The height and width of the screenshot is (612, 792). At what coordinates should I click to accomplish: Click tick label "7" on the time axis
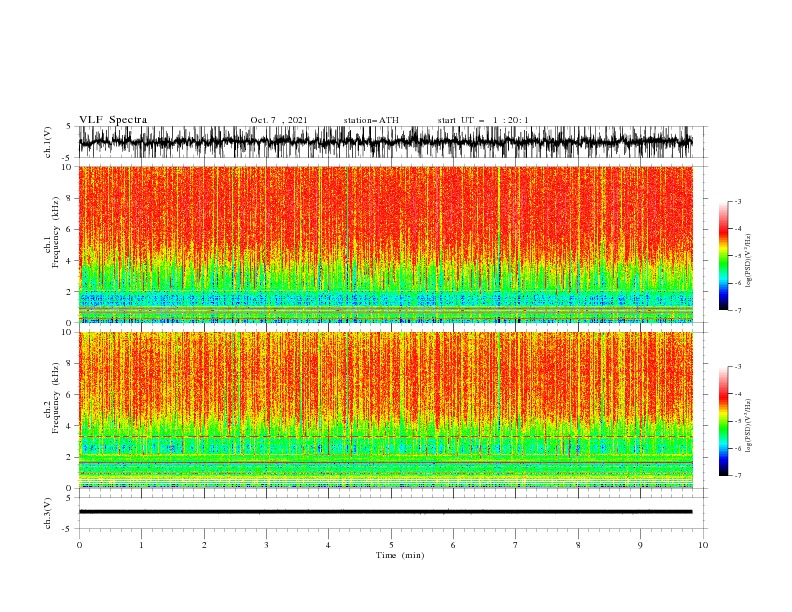point(516,545)
